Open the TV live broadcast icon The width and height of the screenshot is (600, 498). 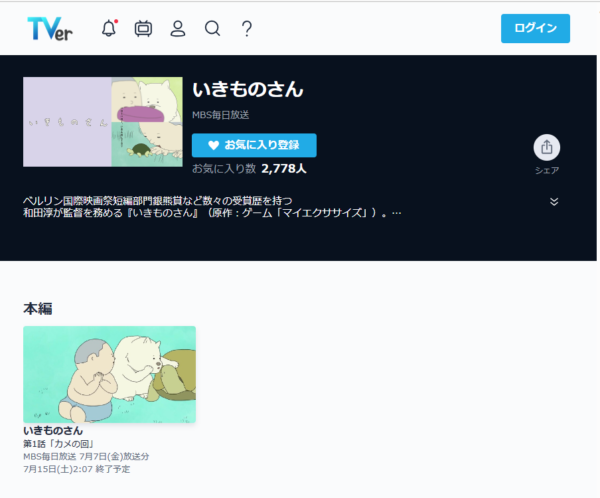pyautogui.click(x=143, y=28)
